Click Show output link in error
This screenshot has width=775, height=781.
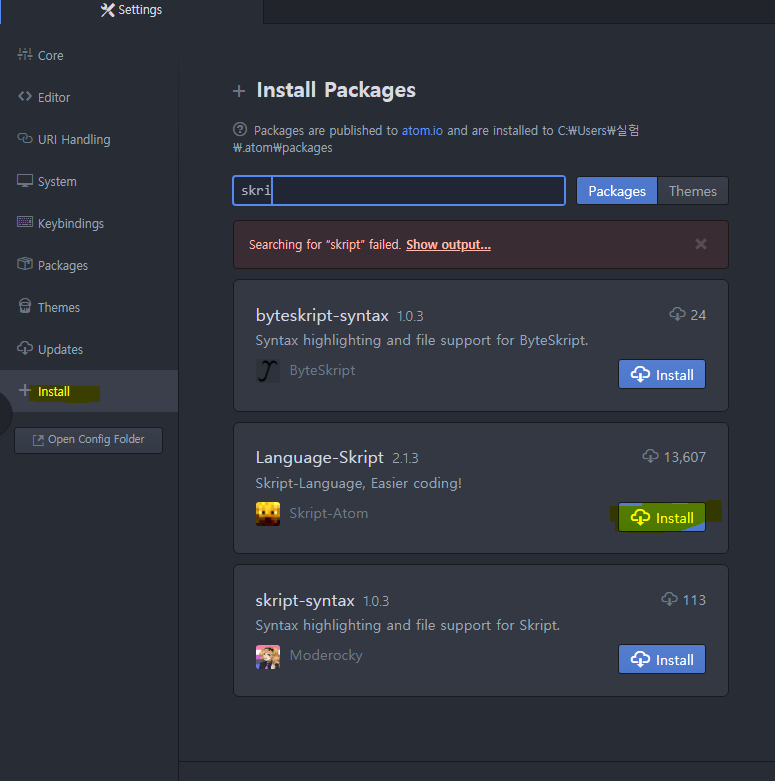tap(448, 245)
